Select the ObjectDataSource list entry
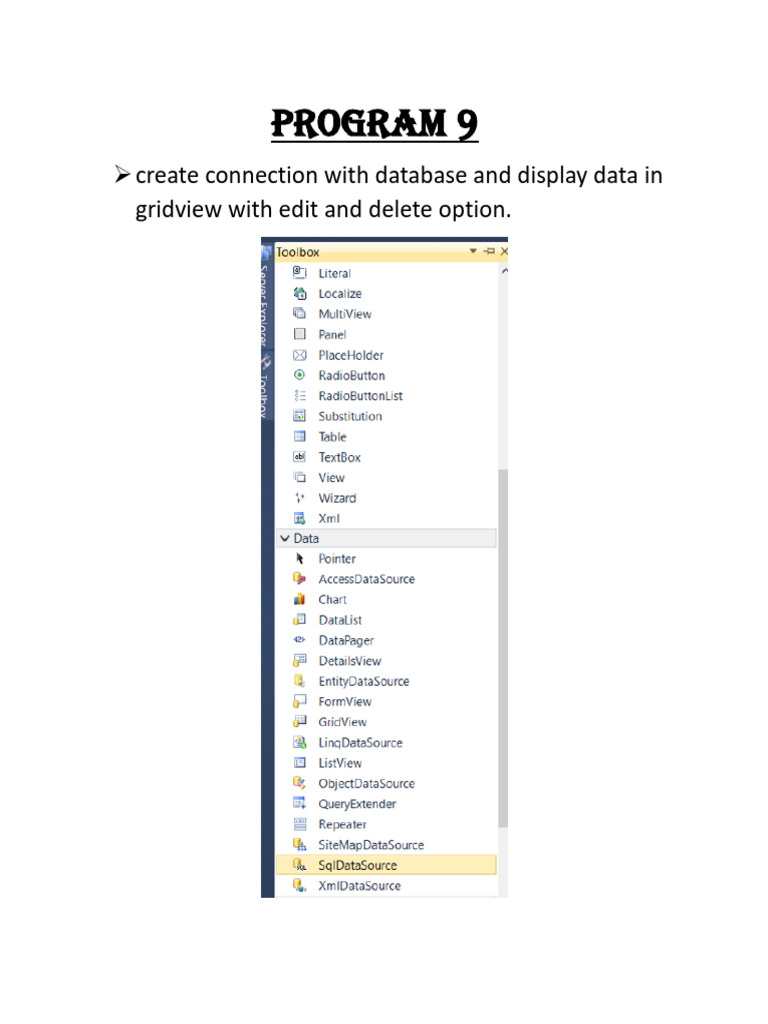The image size is (768, 1024). pyautogui.click(x=366, y=783)
